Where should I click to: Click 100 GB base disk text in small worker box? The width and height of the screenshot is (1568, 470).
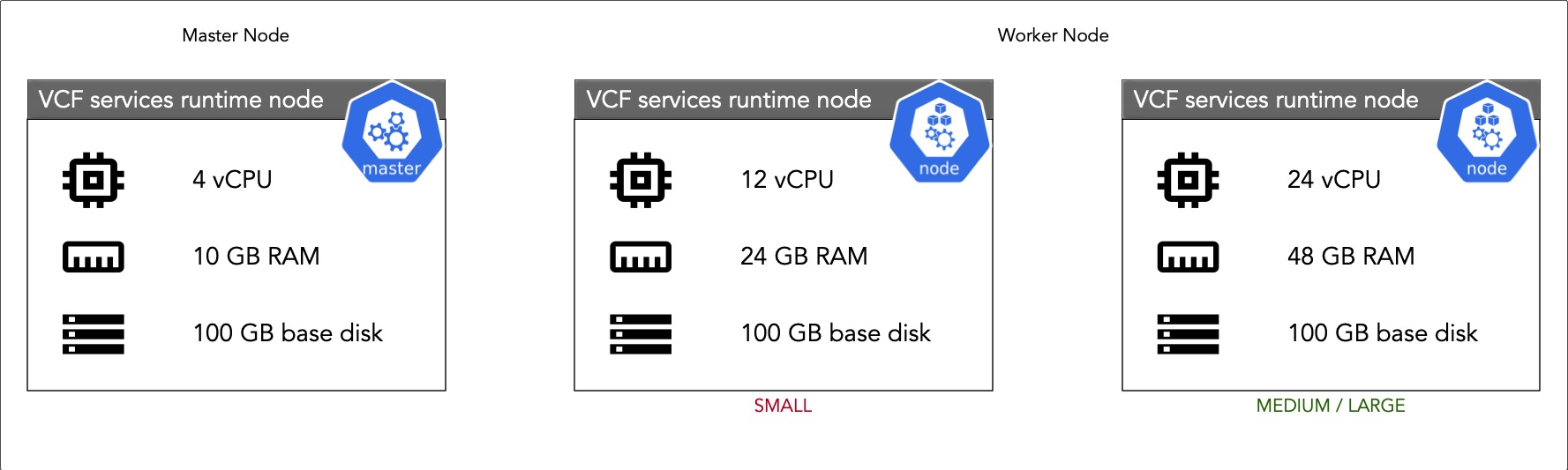pos(836,332)
